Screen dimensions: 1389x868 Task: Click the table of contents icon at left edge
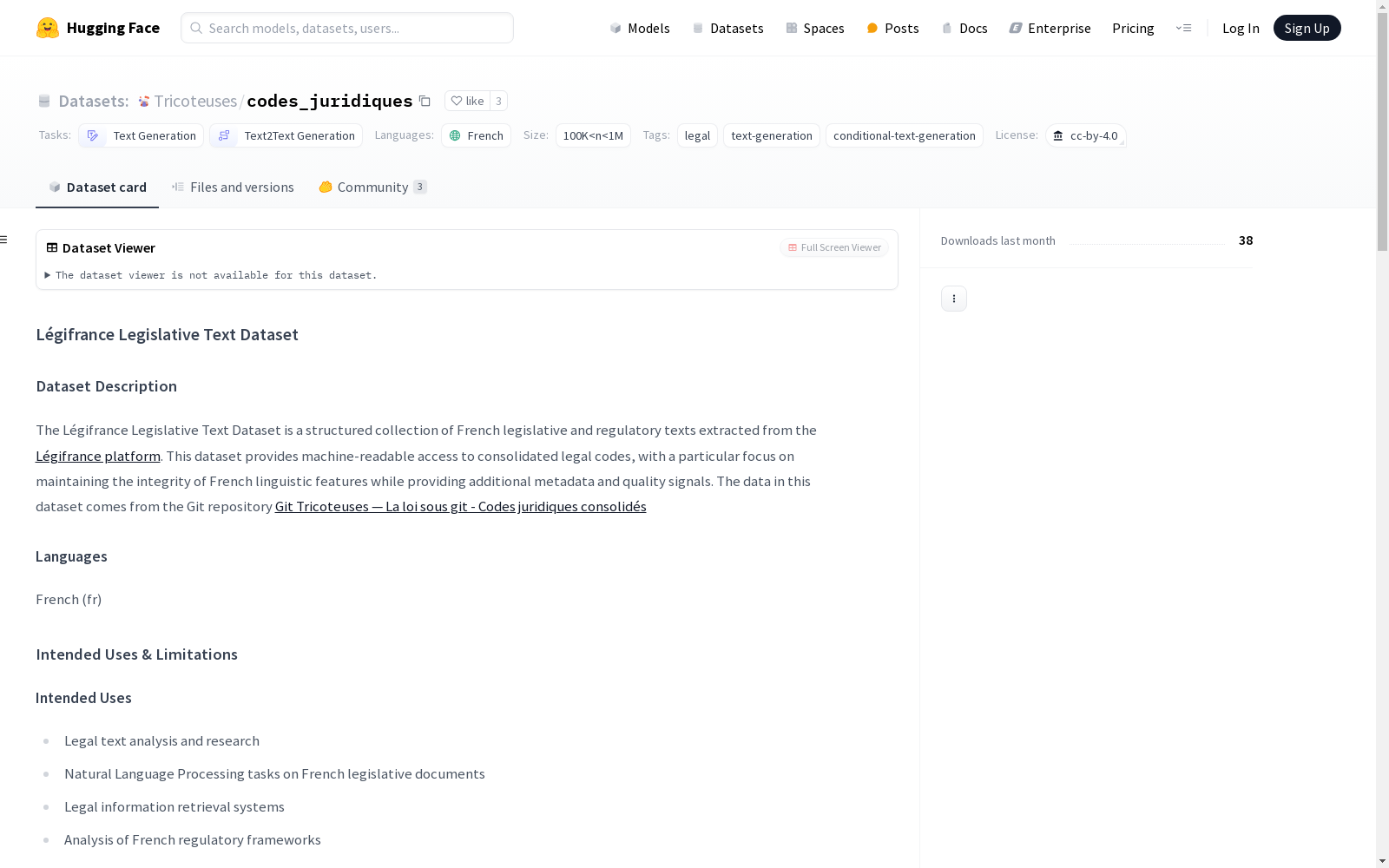coord(4,240)
